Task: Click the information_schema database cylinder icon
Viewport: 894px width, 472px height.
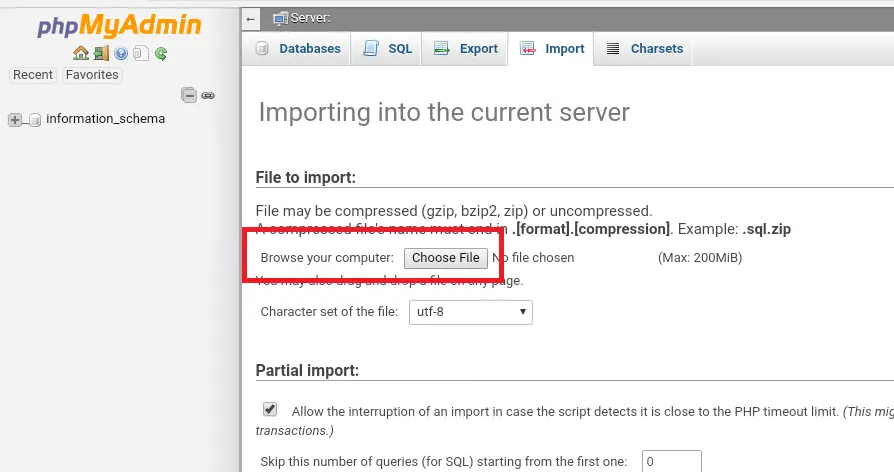Action: pos(35,120)
